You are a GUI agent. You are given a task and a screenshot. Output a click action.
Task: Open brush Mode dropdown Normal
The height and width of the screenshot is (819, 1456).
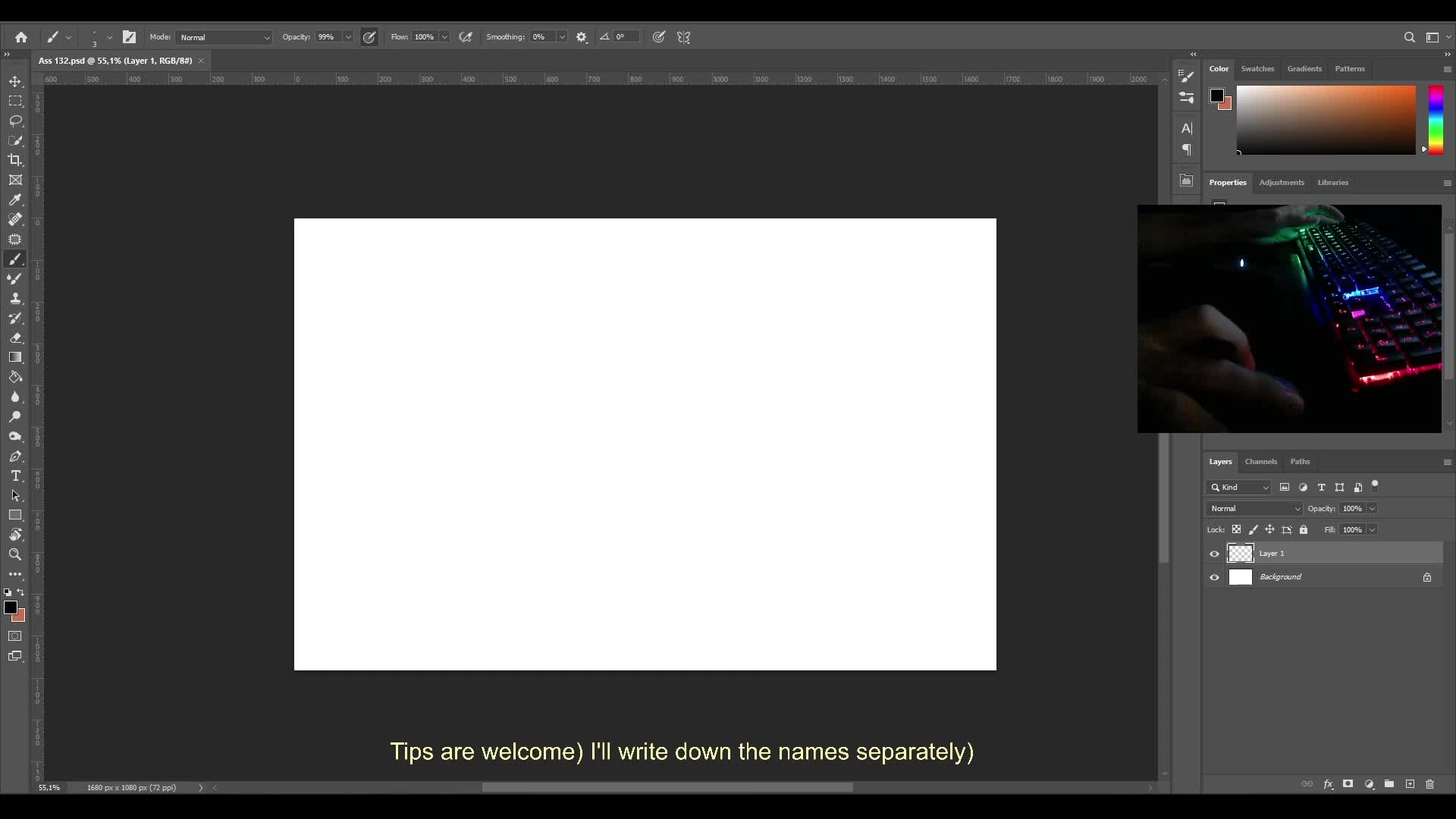point(224,37)
